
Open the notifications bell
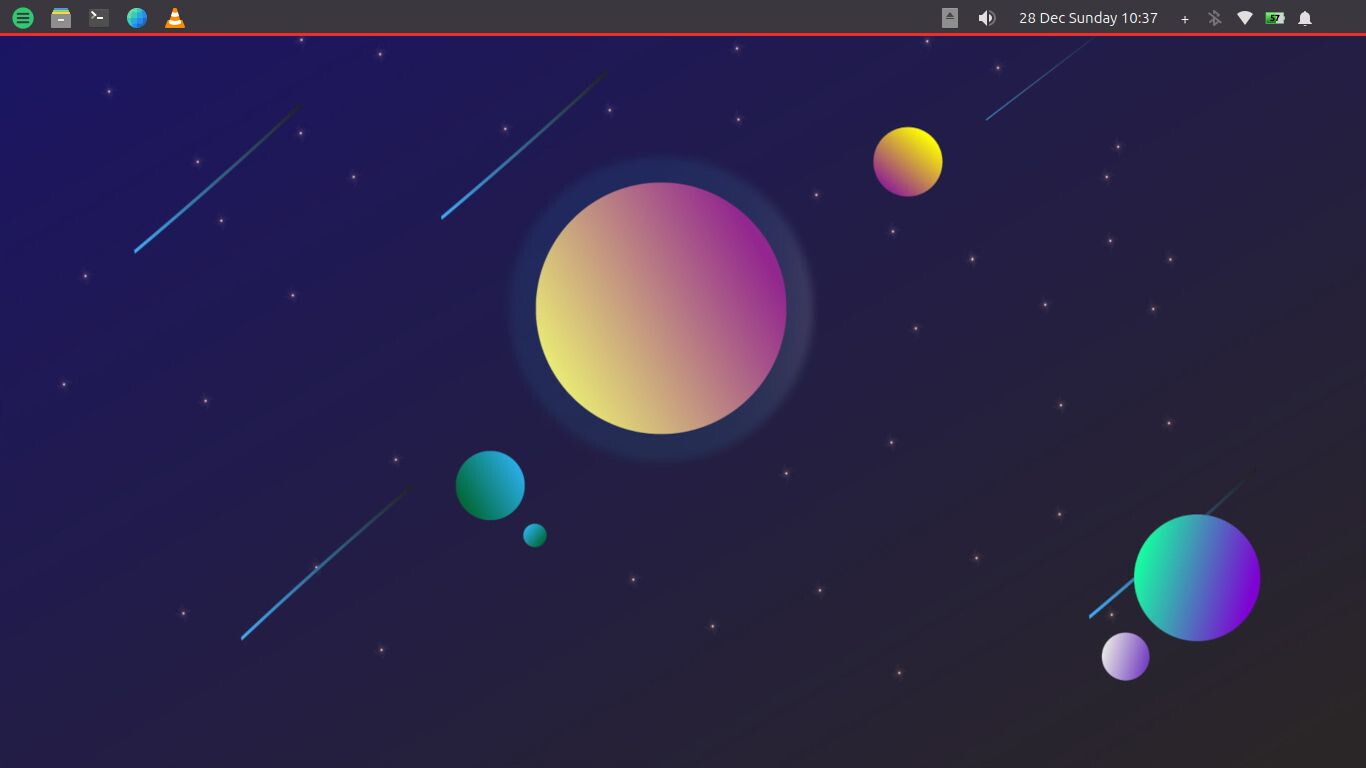coord(1305,18)
